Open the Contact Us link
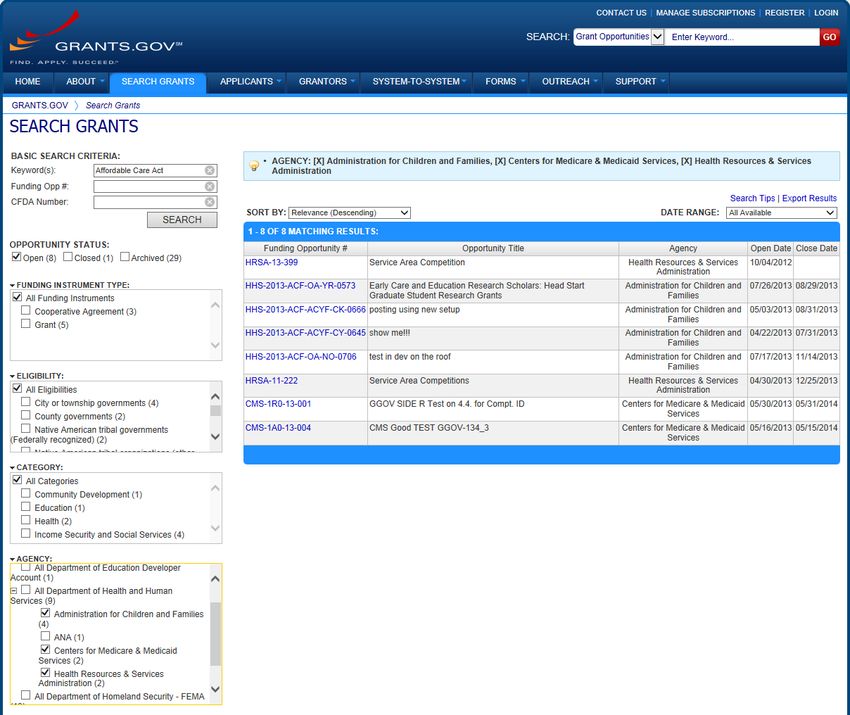The height and width of the screenshot is (715, 850). [x=621, y=13]
